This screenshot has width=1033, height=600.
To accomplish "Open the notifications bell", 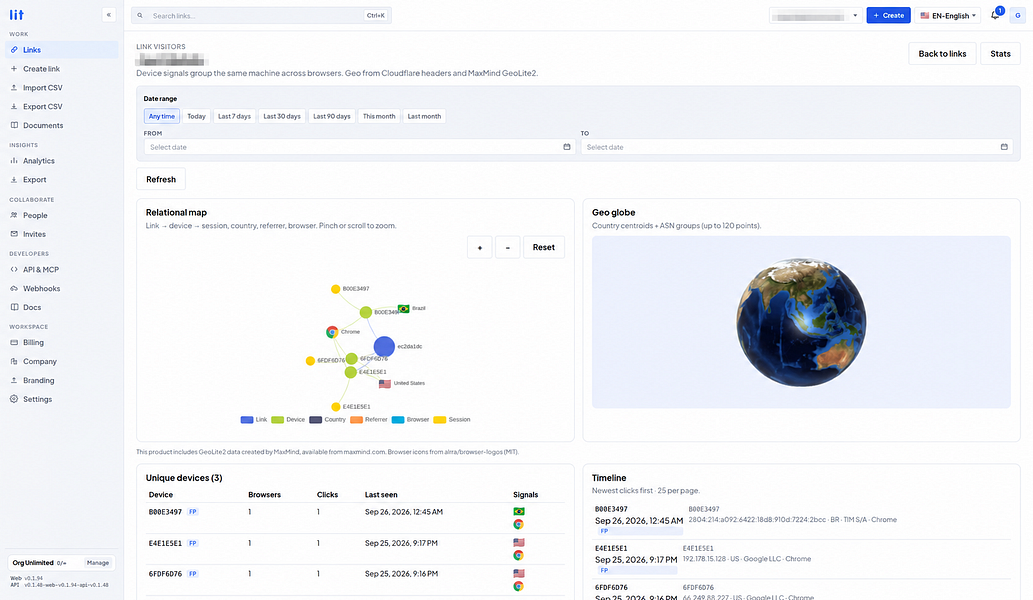I will [x=995, y=15].
